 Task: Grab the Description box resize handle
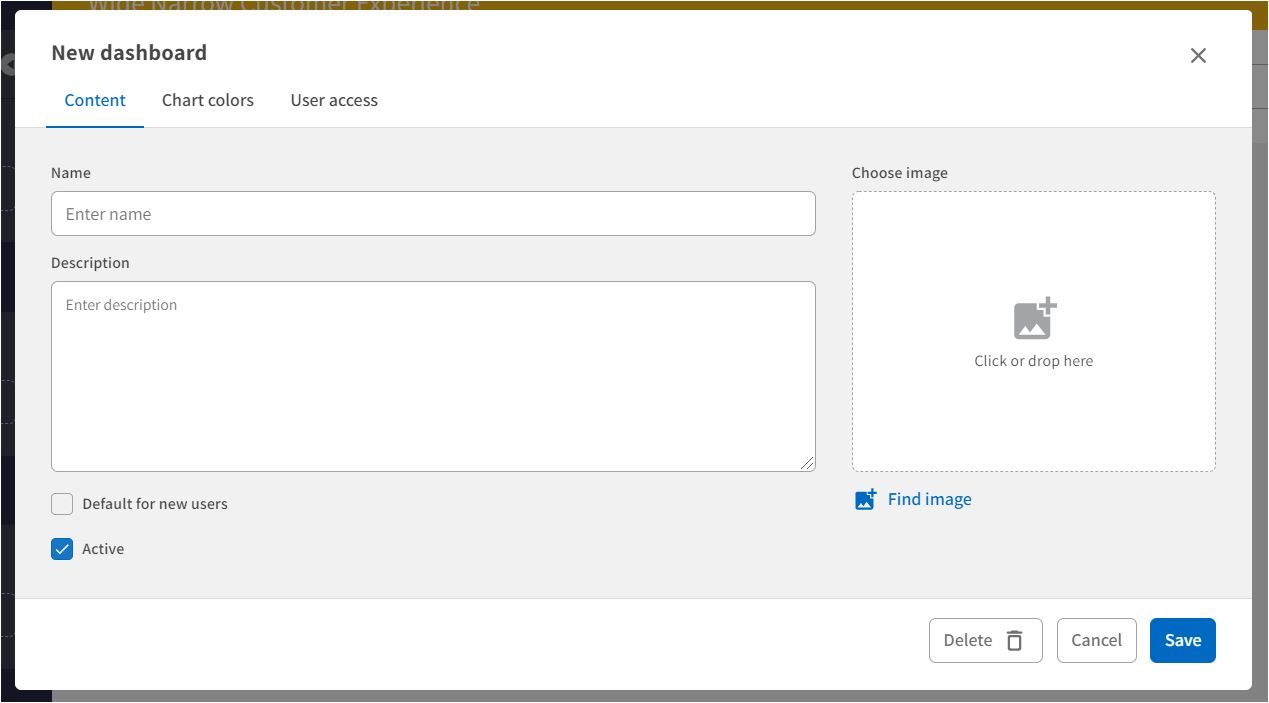(x=807, y=463)
